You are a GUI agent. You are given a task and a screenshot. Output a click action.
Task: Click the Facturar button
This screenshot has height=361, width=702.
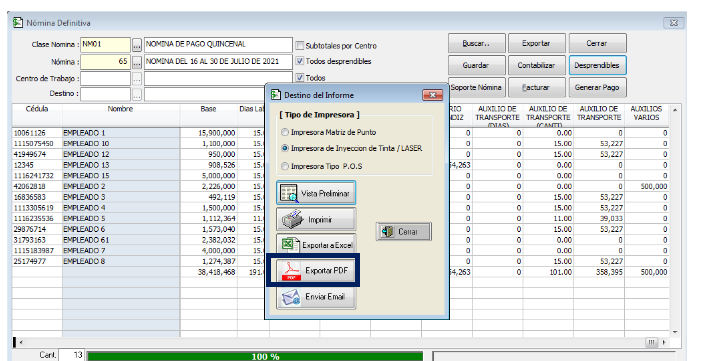click(x=536, y=87)
